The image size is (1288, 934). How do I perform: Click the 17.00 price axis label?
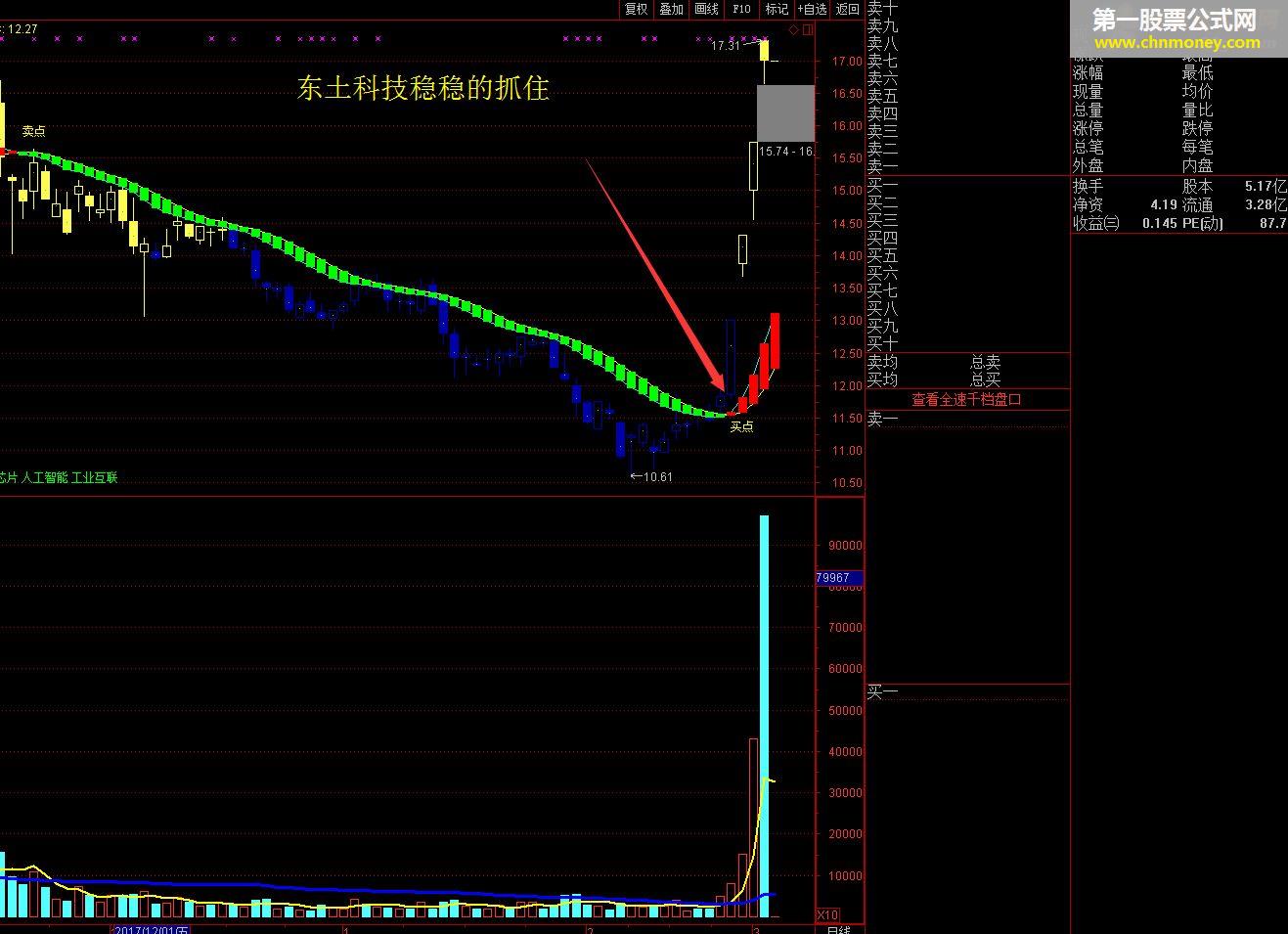(x=847, y=61)
